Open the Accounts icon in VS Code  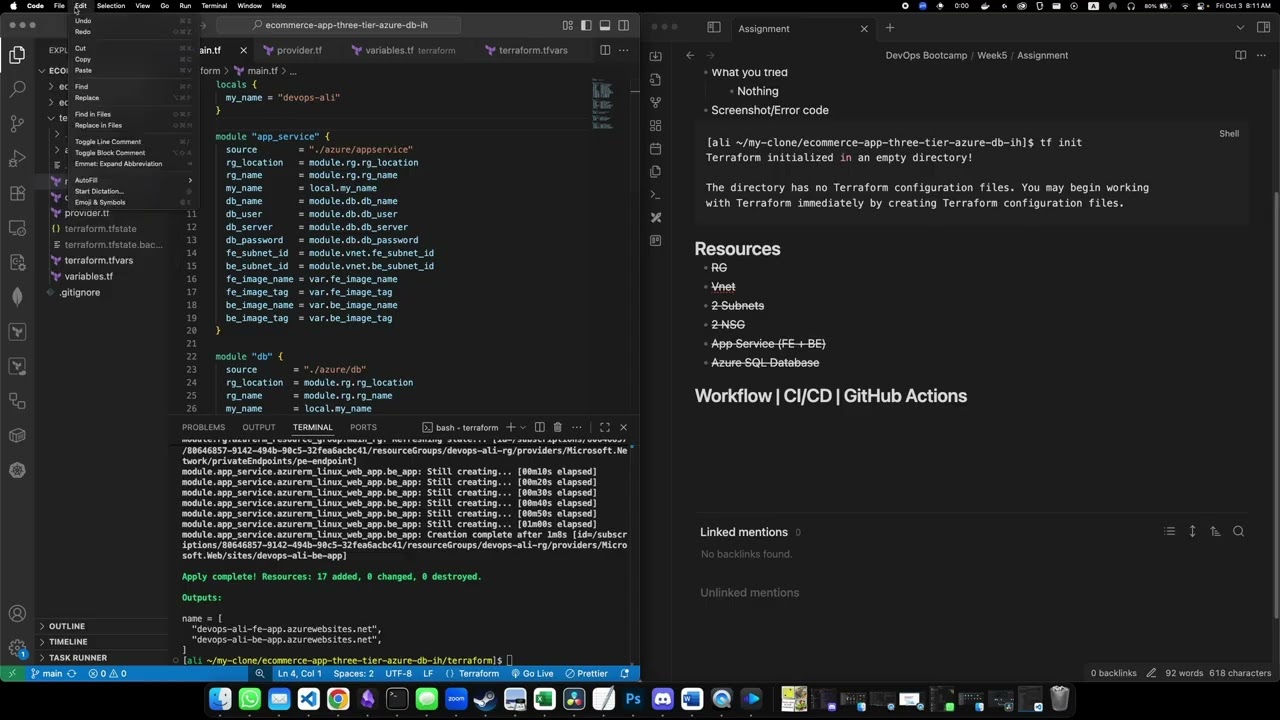(17, 614)
